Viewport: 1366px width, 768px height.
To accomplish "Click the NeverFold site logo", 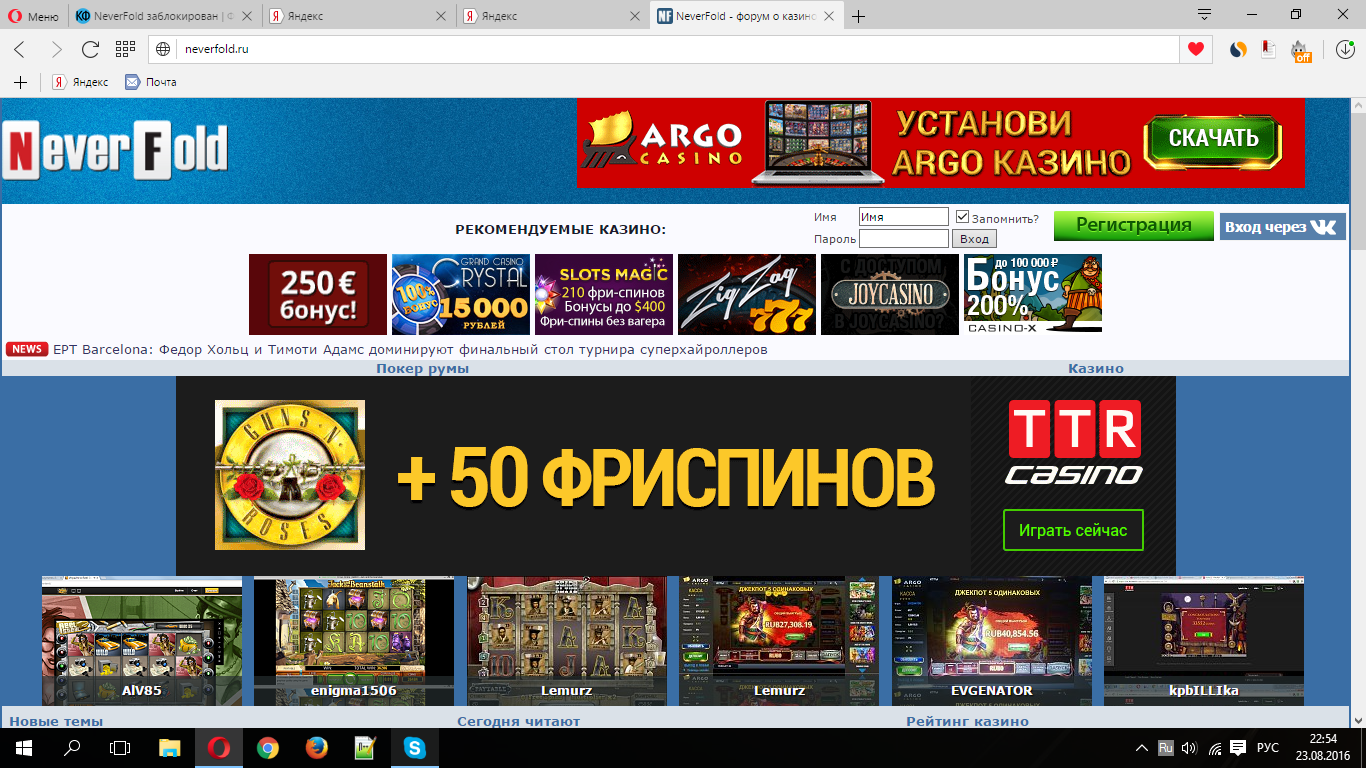I will point(115,151).
